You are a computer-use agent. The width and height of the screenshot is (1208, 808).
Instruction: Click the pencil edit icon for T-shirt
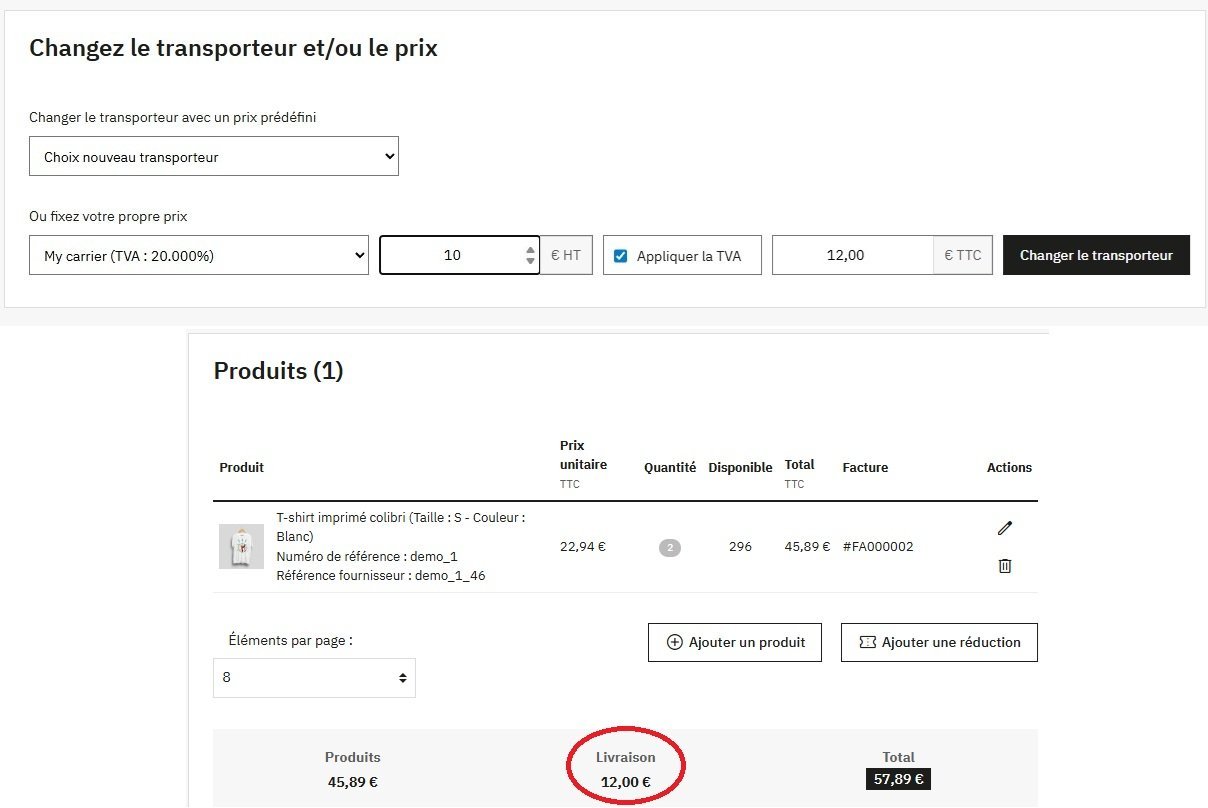(1005, 528)
